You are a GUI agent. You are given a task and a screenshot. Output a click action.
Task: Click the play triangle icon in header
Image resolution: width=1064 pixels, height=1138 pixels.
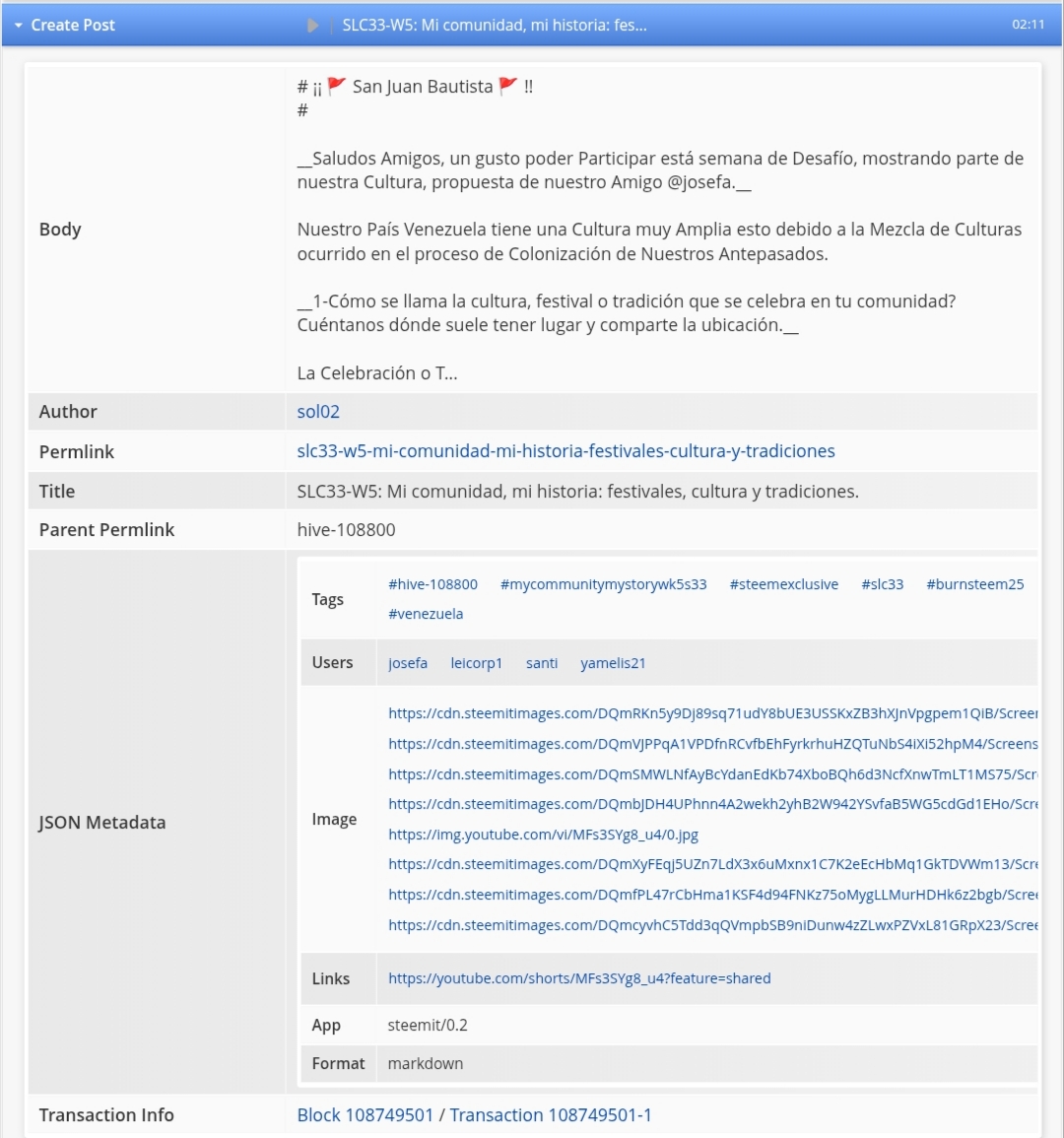tap(312, 26)
